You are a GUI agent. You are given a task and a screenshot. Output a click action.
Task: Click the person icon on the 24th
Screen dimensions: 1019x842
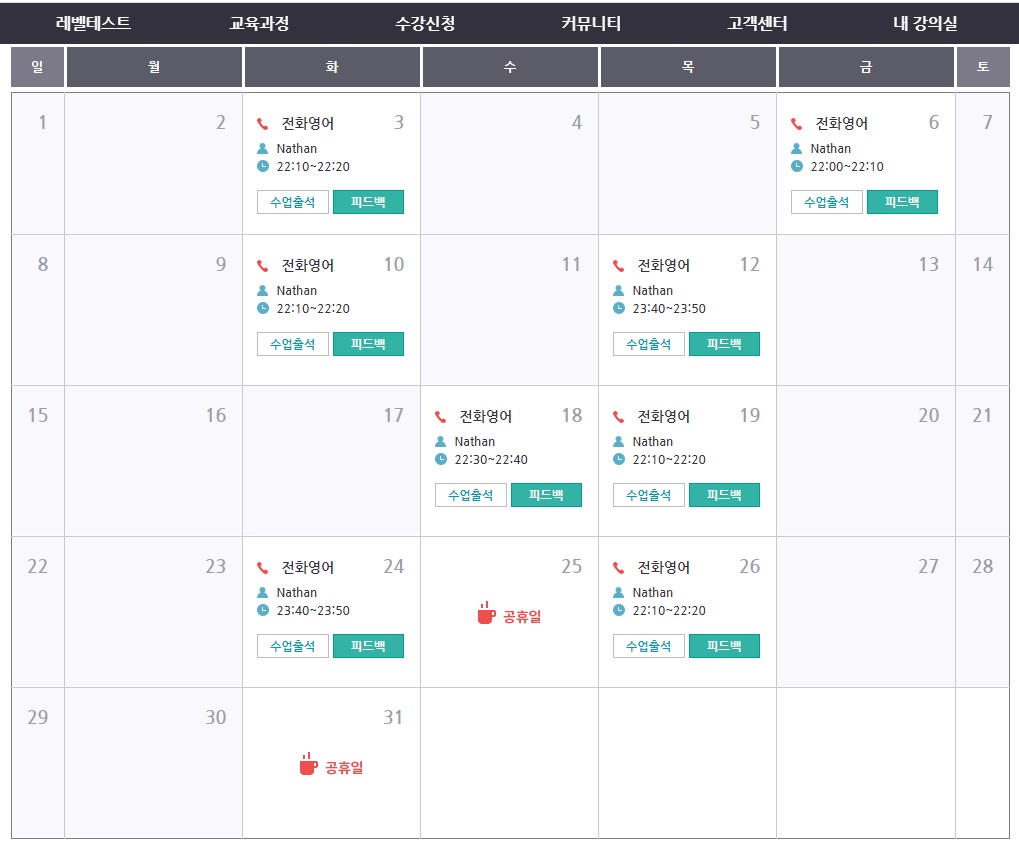click(x=263, y=593)
